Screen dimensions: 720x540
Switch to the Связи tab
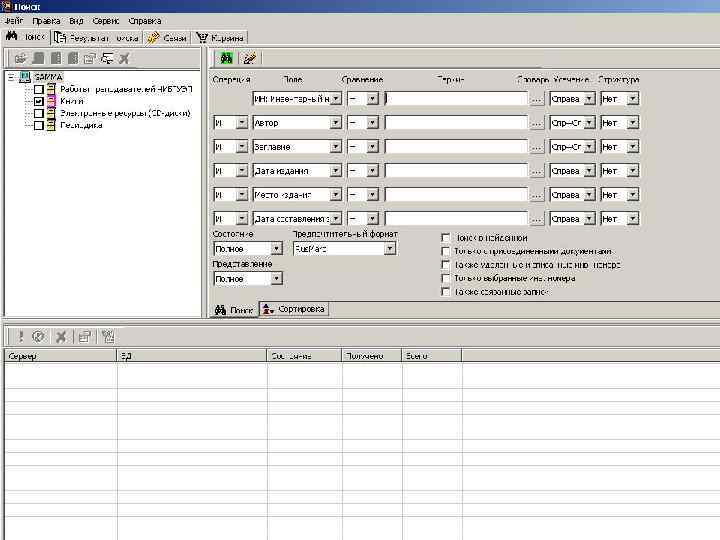167,38
